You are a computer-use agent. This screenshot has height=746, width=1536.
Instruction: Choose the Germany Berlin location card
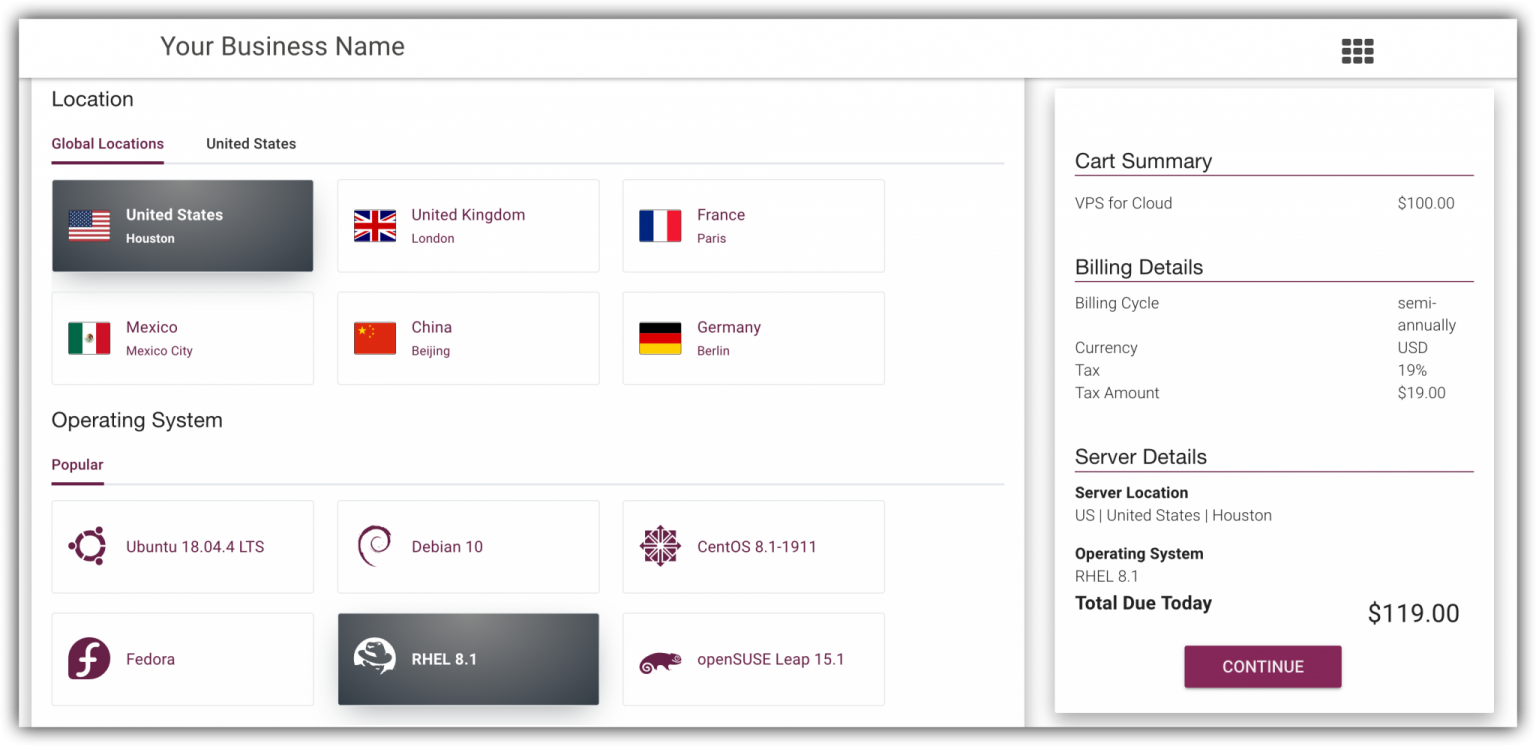tap(753, 338)
